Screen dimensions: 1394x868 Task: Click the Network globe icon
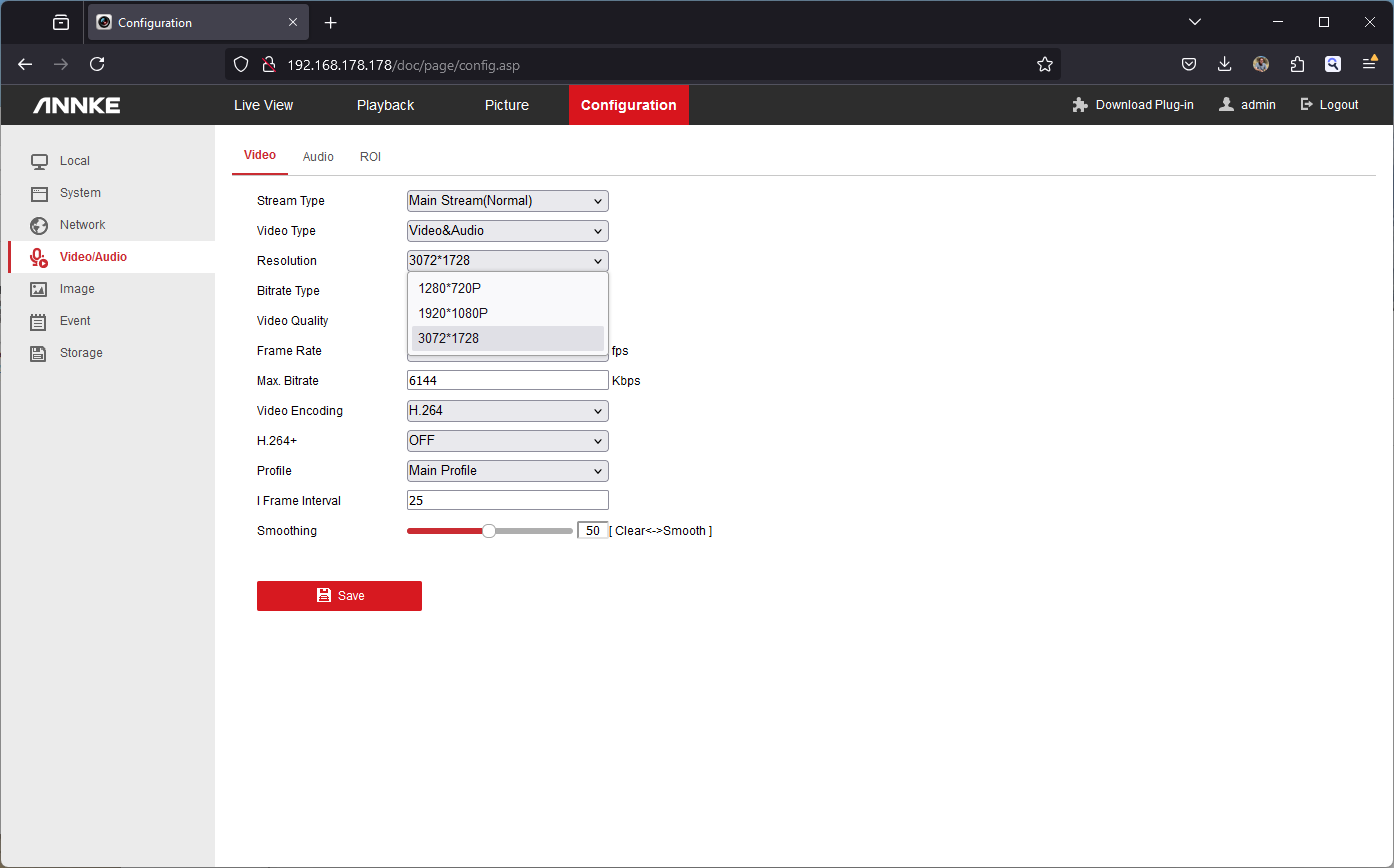pyautogui.click(x=39, y=225)
